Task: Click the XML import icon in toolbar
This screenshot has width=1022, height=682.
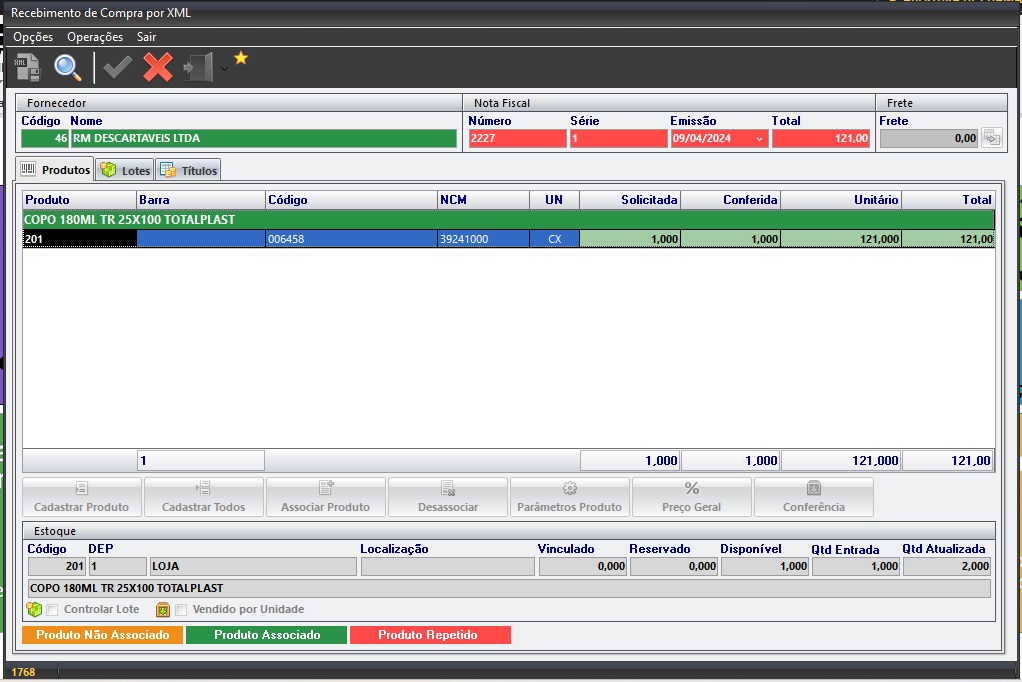Action: (x=27, y=67)
